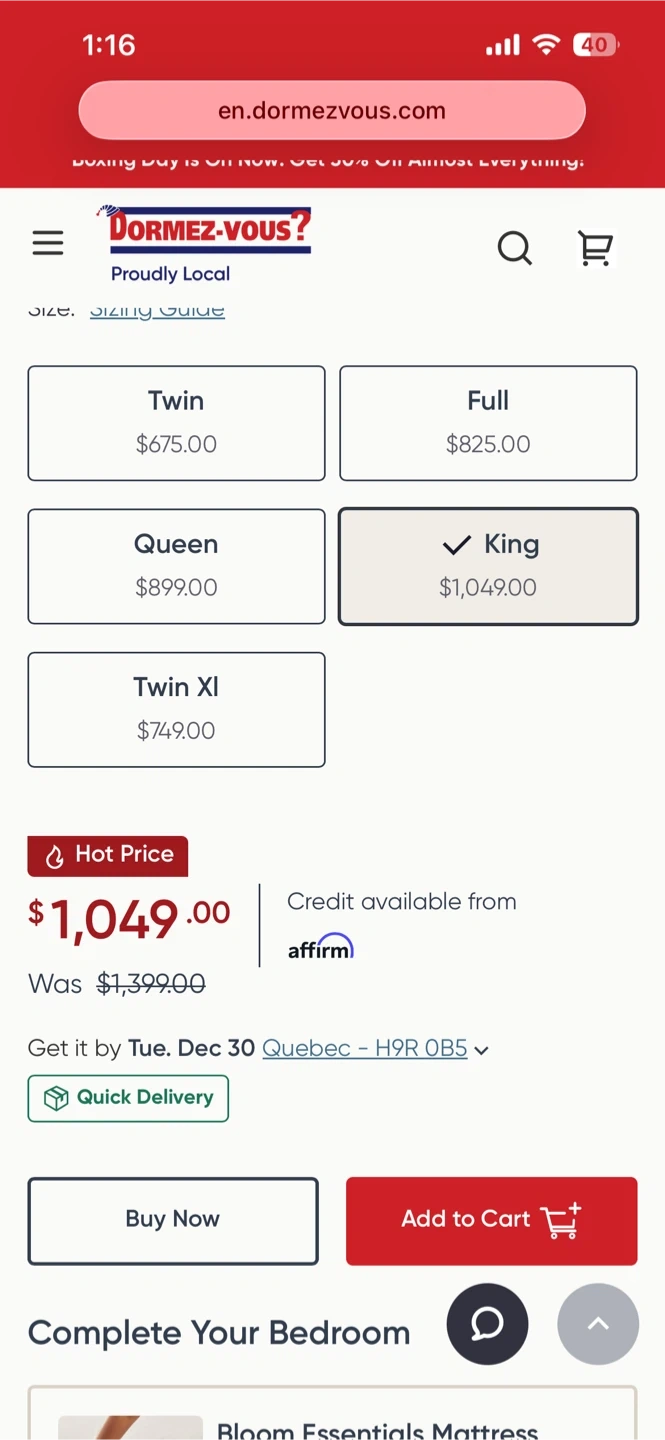Open the shopping cart
This screenshot has width=665, height=1440.
(596, 247)
